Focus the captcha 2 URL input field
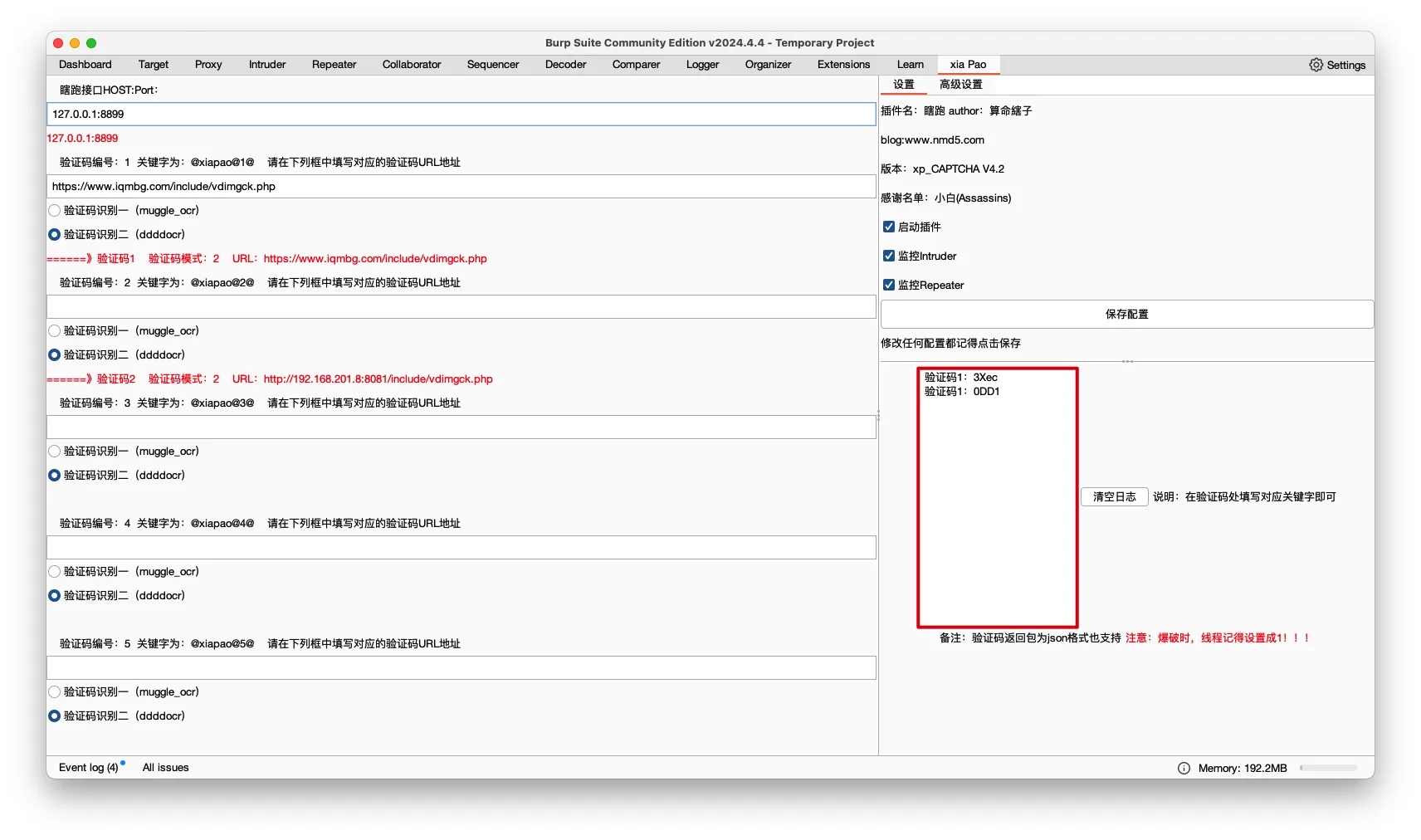The width and height of the screenshot is (1421, 840). 461,307
